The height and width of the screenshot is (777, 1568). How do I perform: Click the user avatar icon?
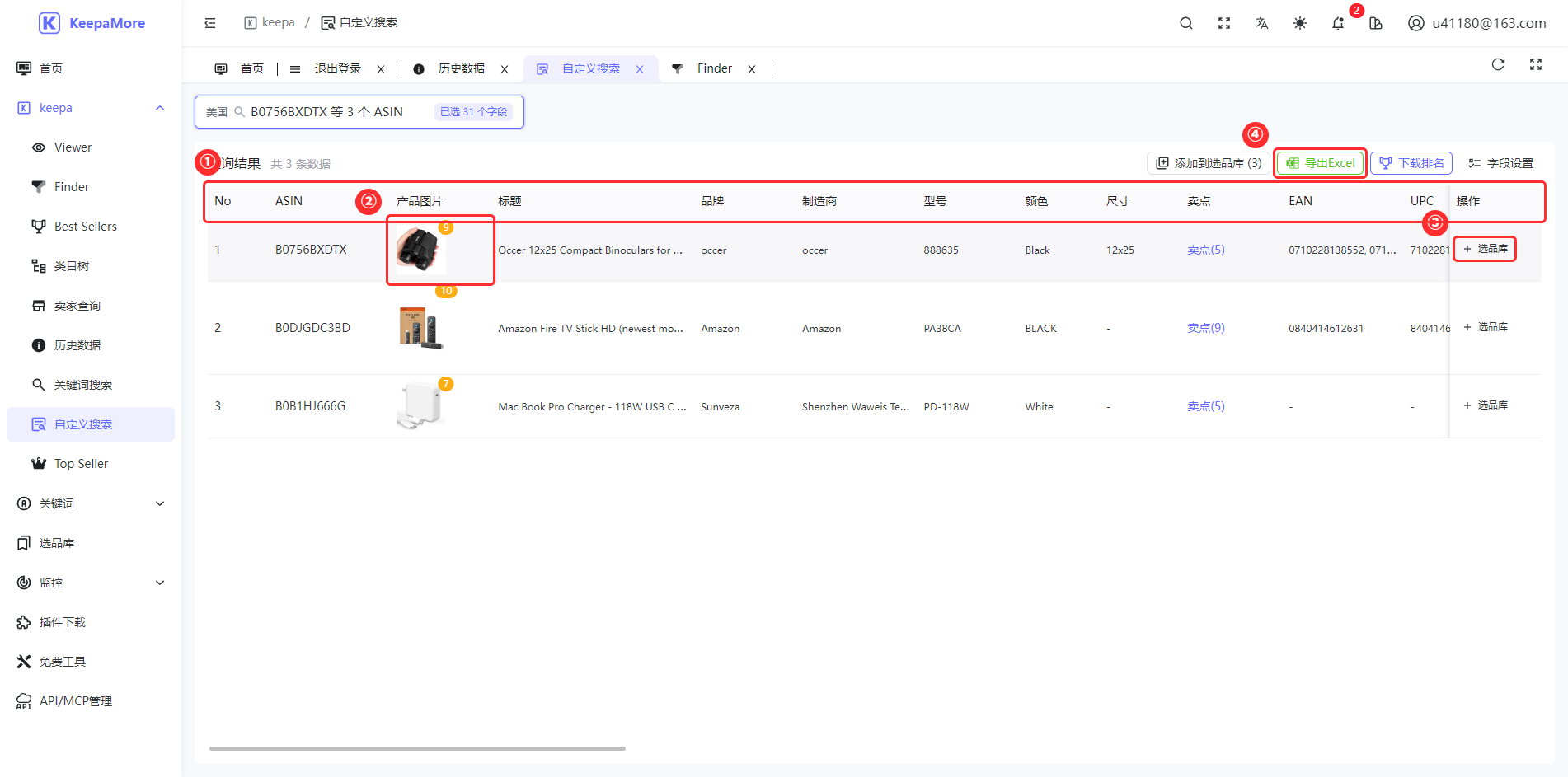[x=1415, y=23]
